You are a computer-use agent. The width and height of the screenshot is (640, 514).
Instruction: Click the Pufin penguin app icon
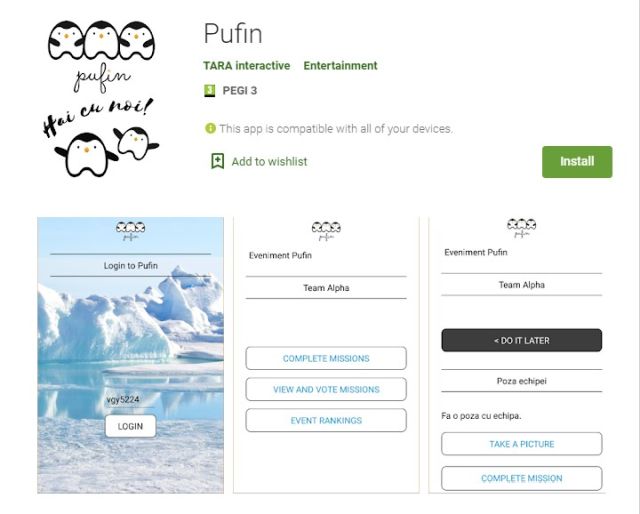[102, 98]
